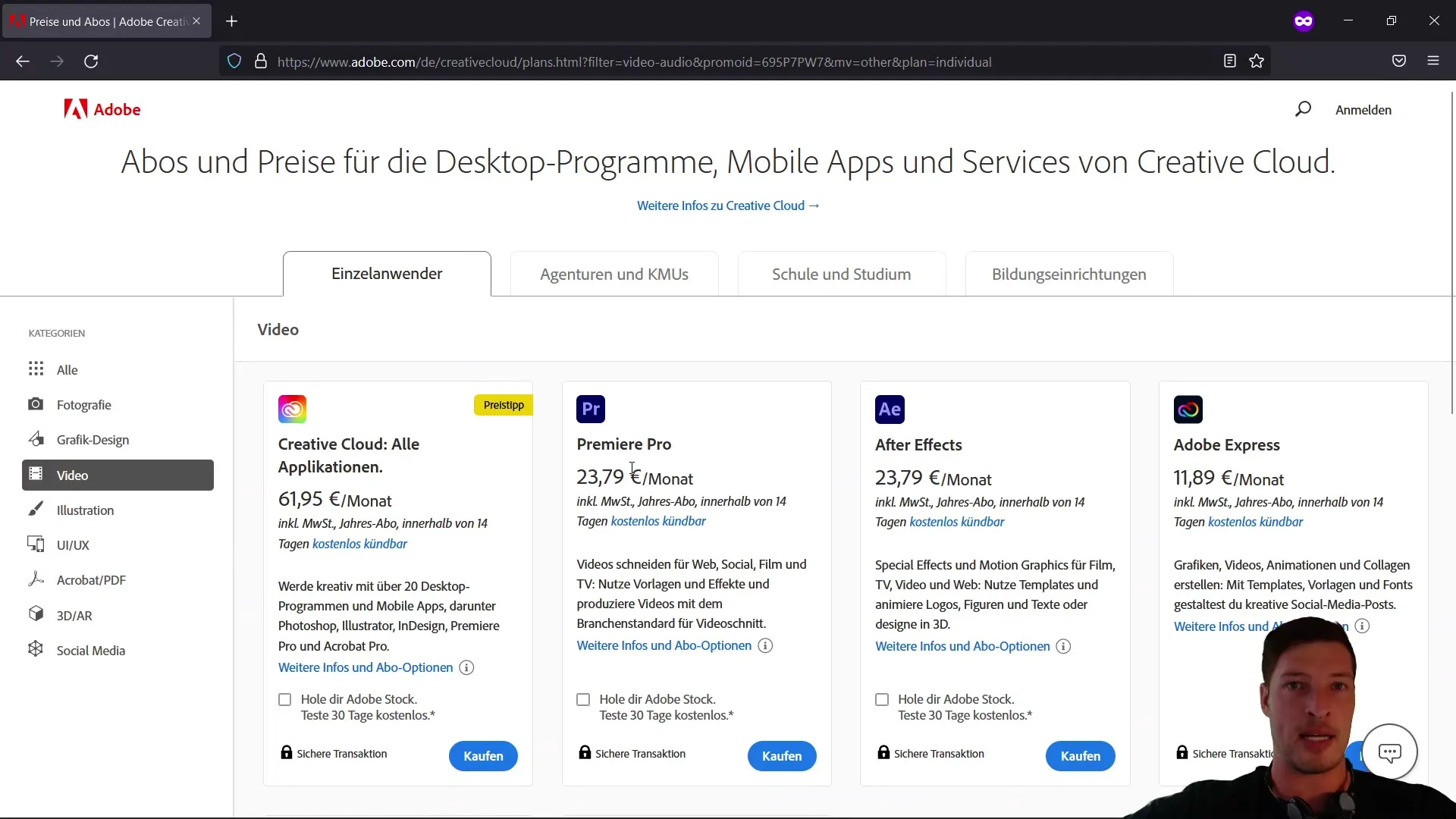1456x819 pixels.
Task: Click Kaufen for After Effects
Action: click(x=1081, y=756)
